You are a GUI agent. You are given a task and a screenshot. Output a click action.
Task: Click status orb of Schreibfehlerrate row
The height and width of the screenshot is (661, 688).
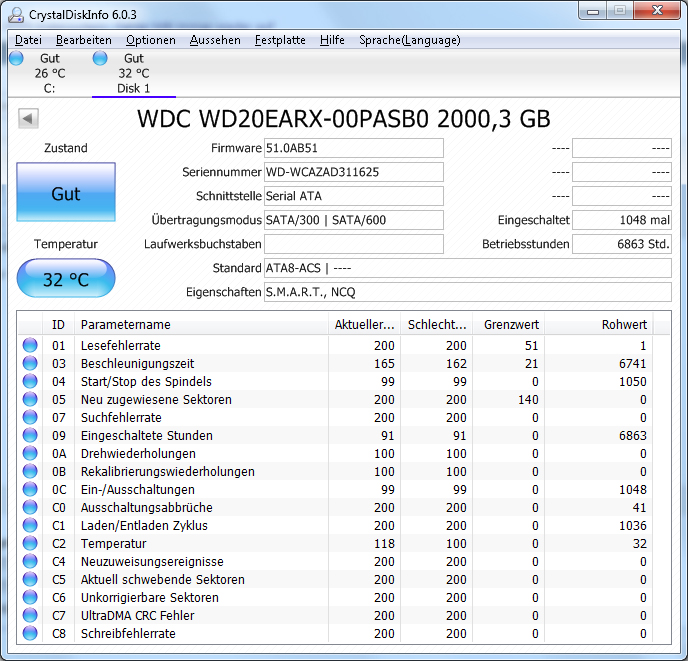pyautogui.click(x=30, y=633)
